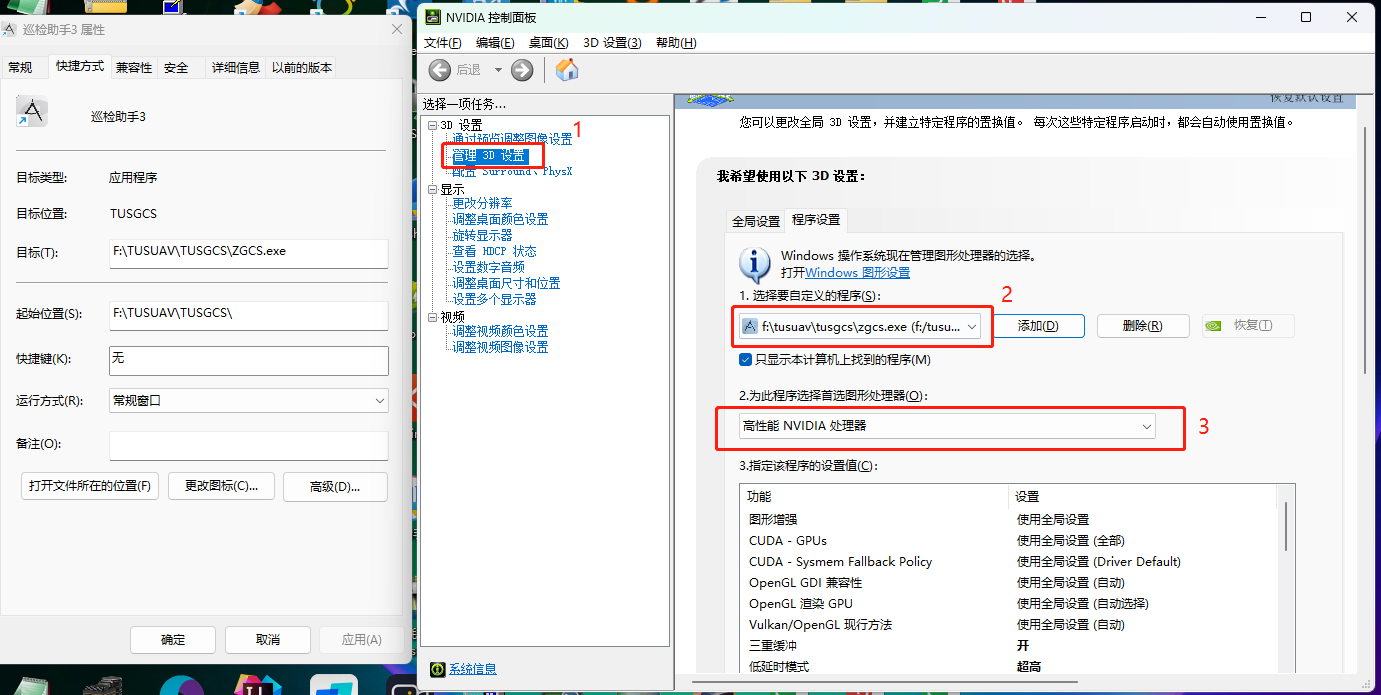Click the 删除(R) button

pyautogui.click(x=1143, y=326)
